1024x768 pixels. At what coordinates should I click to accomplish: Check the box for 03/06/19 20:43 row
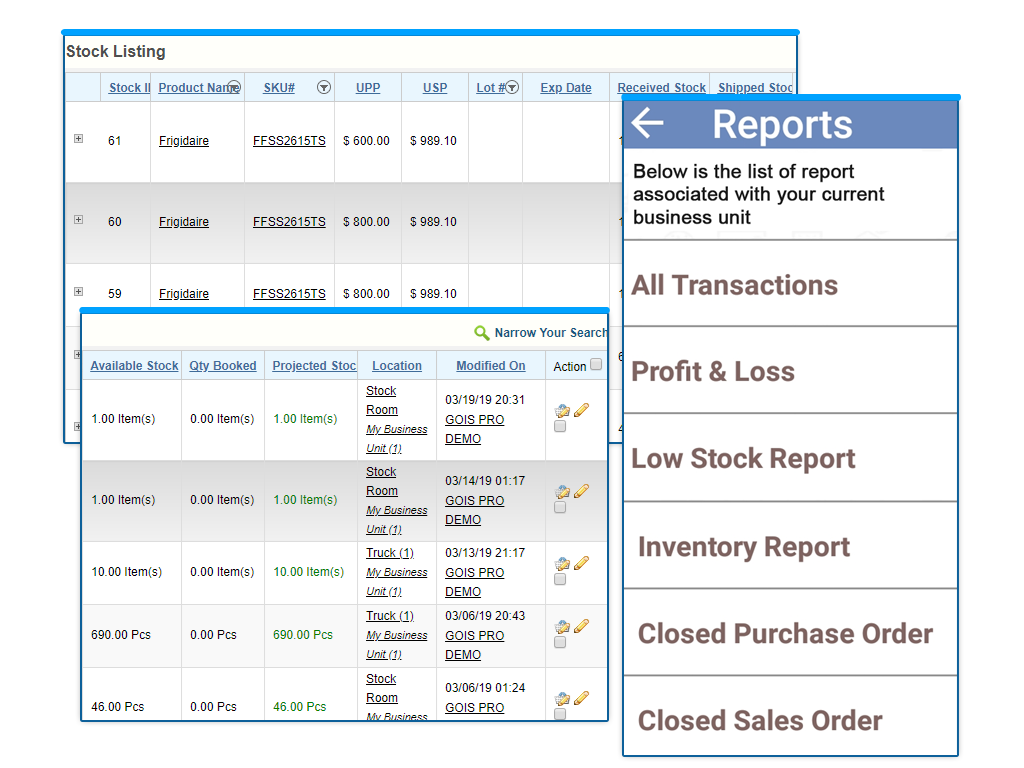560,643
